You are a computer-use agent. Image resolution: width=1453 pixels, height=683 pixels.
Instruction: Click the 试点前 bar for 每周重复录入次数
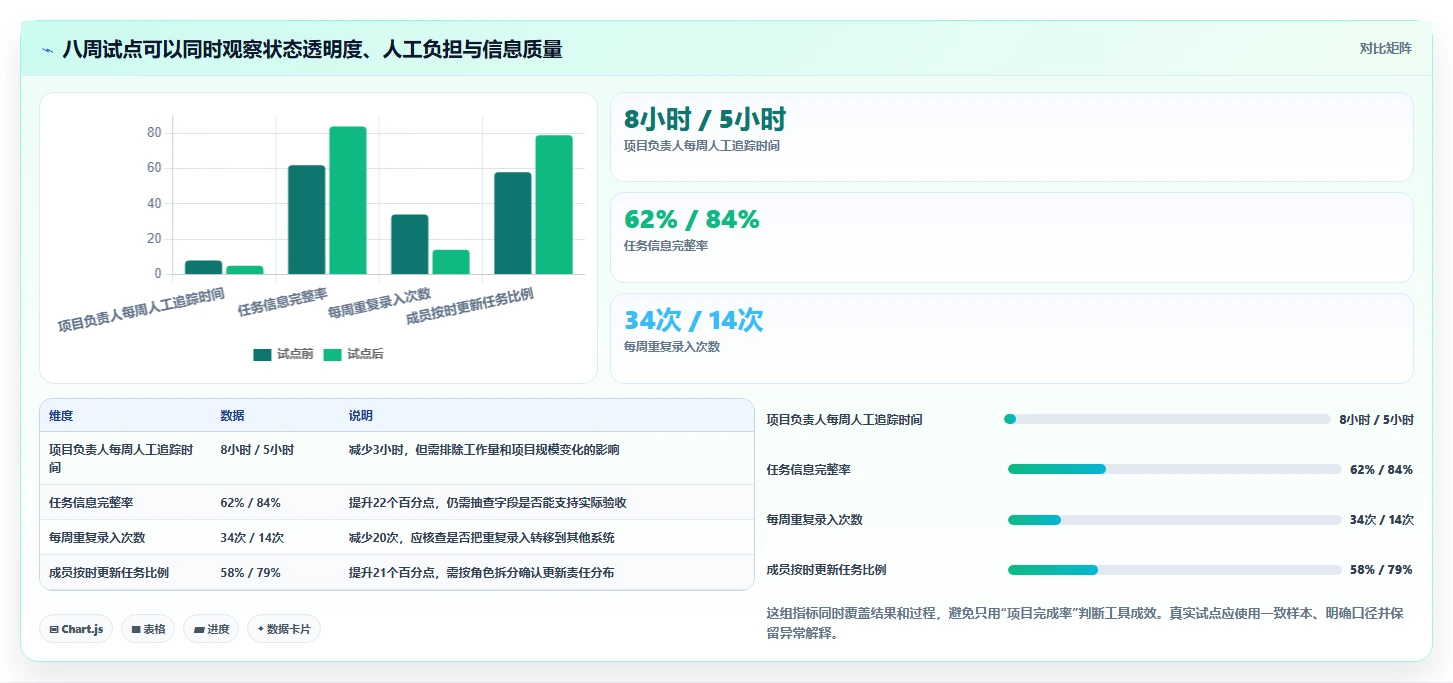[x=410, y=244]
